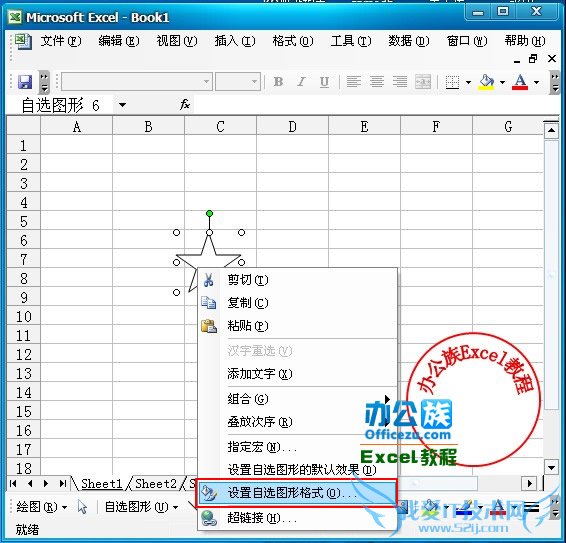Screen dimensions: 566x543
Task: Open the font size combo box
Action: pos(238,82)
